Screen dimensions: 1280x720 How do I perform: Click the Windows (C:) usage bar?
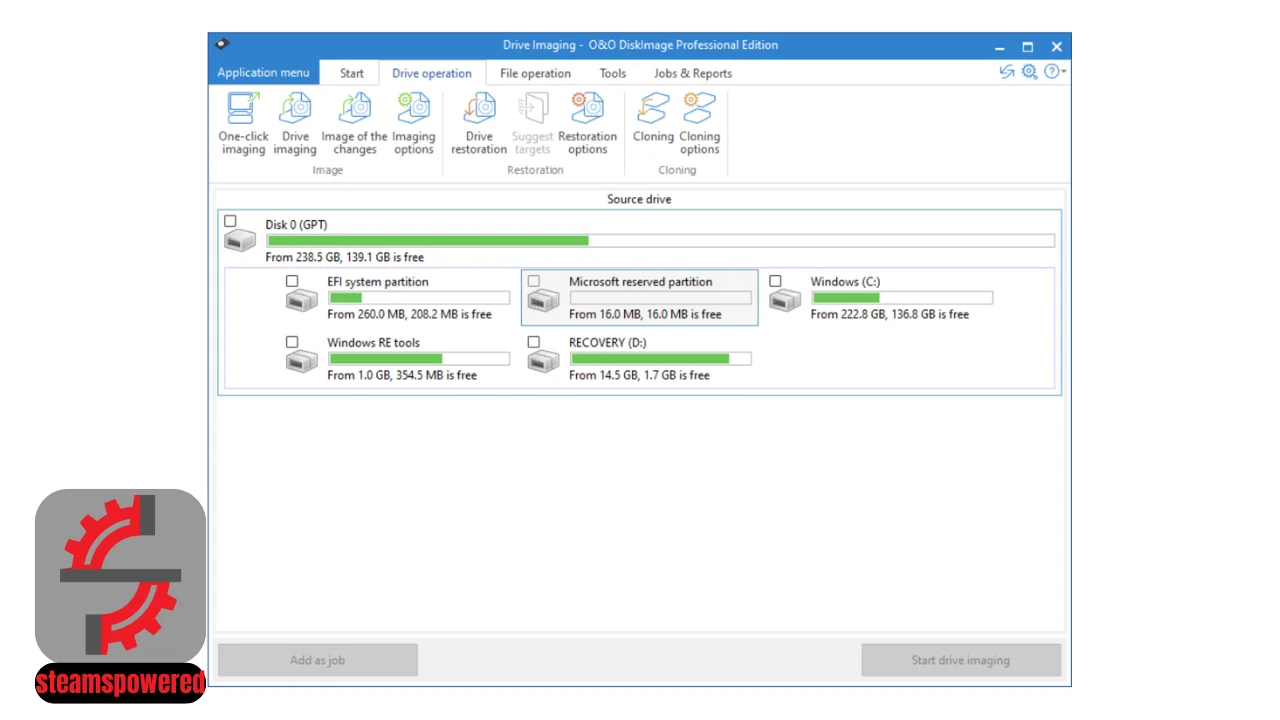(902, 298)
